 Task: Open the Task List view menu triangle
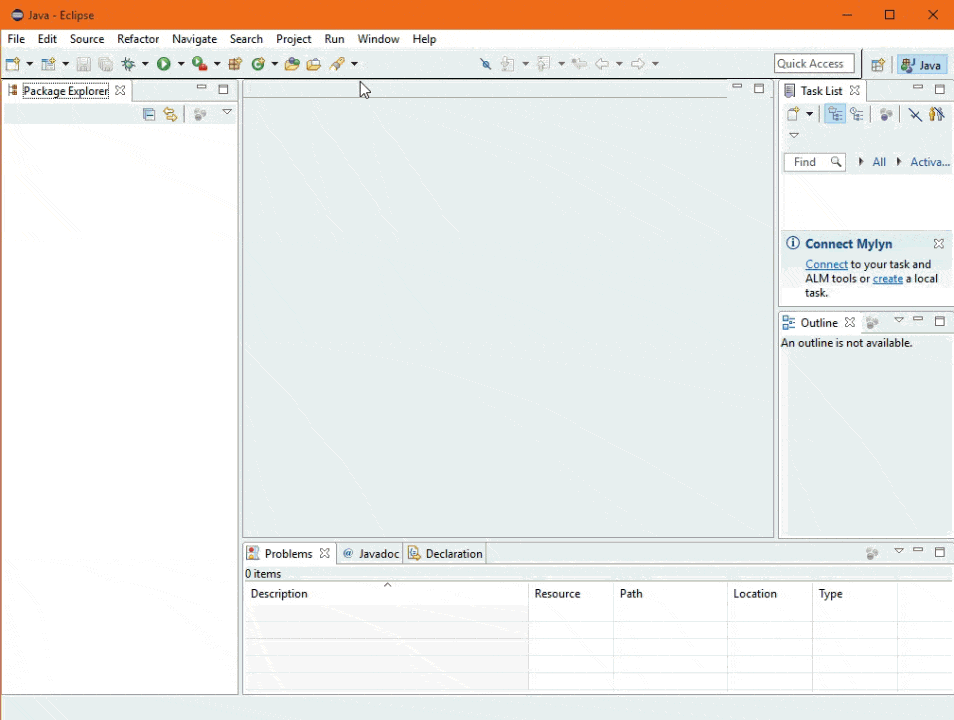[x=794, y=135]
